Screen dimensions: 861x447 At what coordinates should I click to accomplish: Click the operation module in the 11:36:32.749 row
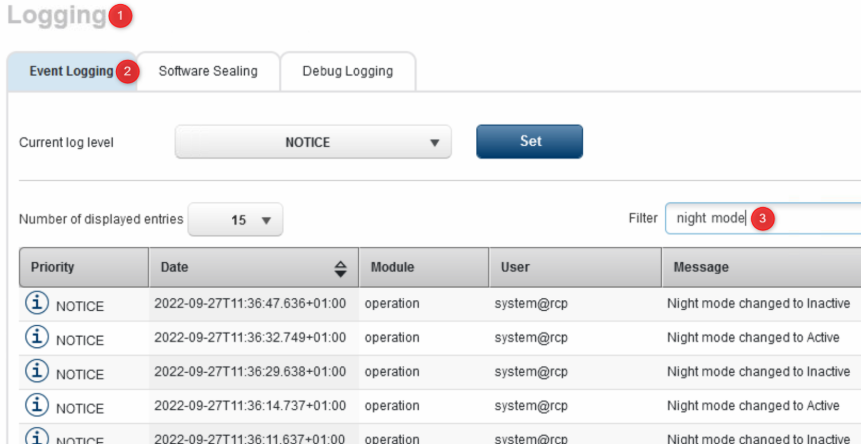tap(392, 338)
